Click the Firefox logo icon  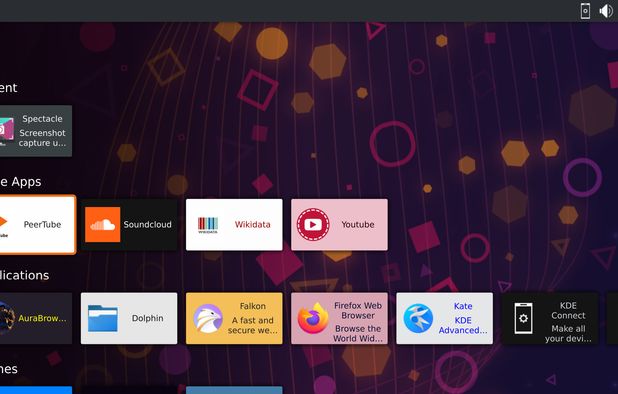(313, 318)
